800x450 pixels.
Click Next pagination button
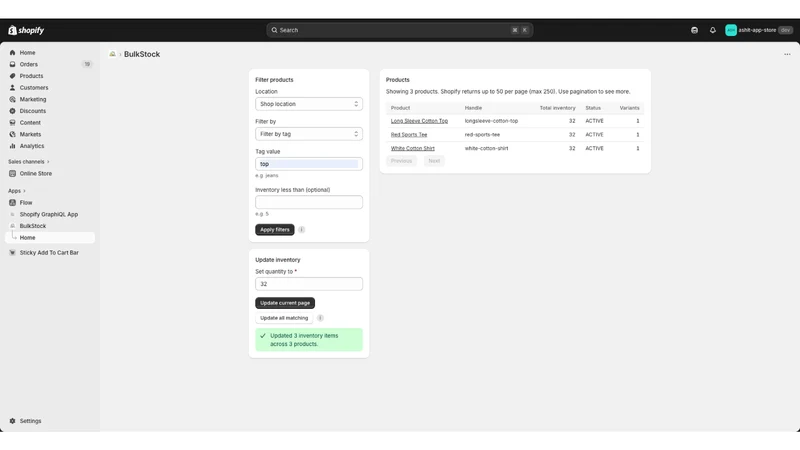[x=434, y=161]
